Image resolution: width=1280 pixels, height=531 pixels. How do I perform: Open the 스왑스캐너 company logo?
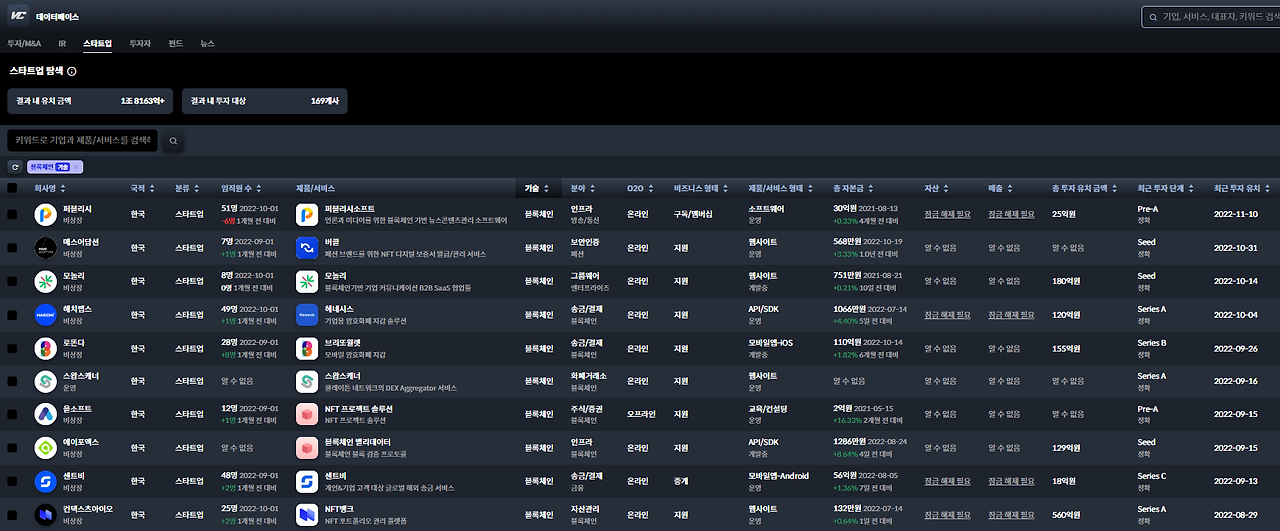click(46, 381)
